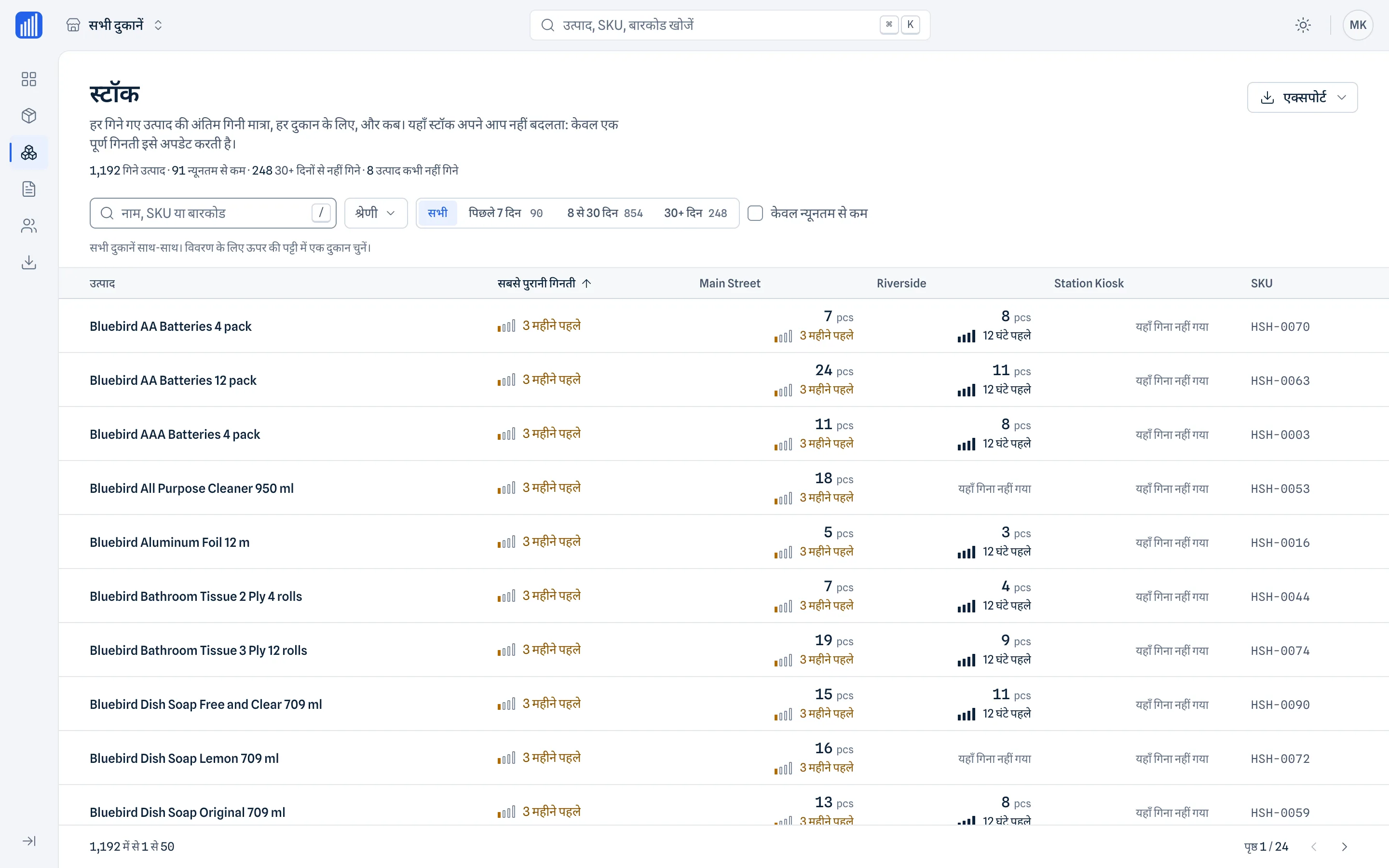Image resolution: width=1389 pixels, height=868 pixels.
Task: Open the MK user avatar menu
Action: click(x=1358, y=25)
